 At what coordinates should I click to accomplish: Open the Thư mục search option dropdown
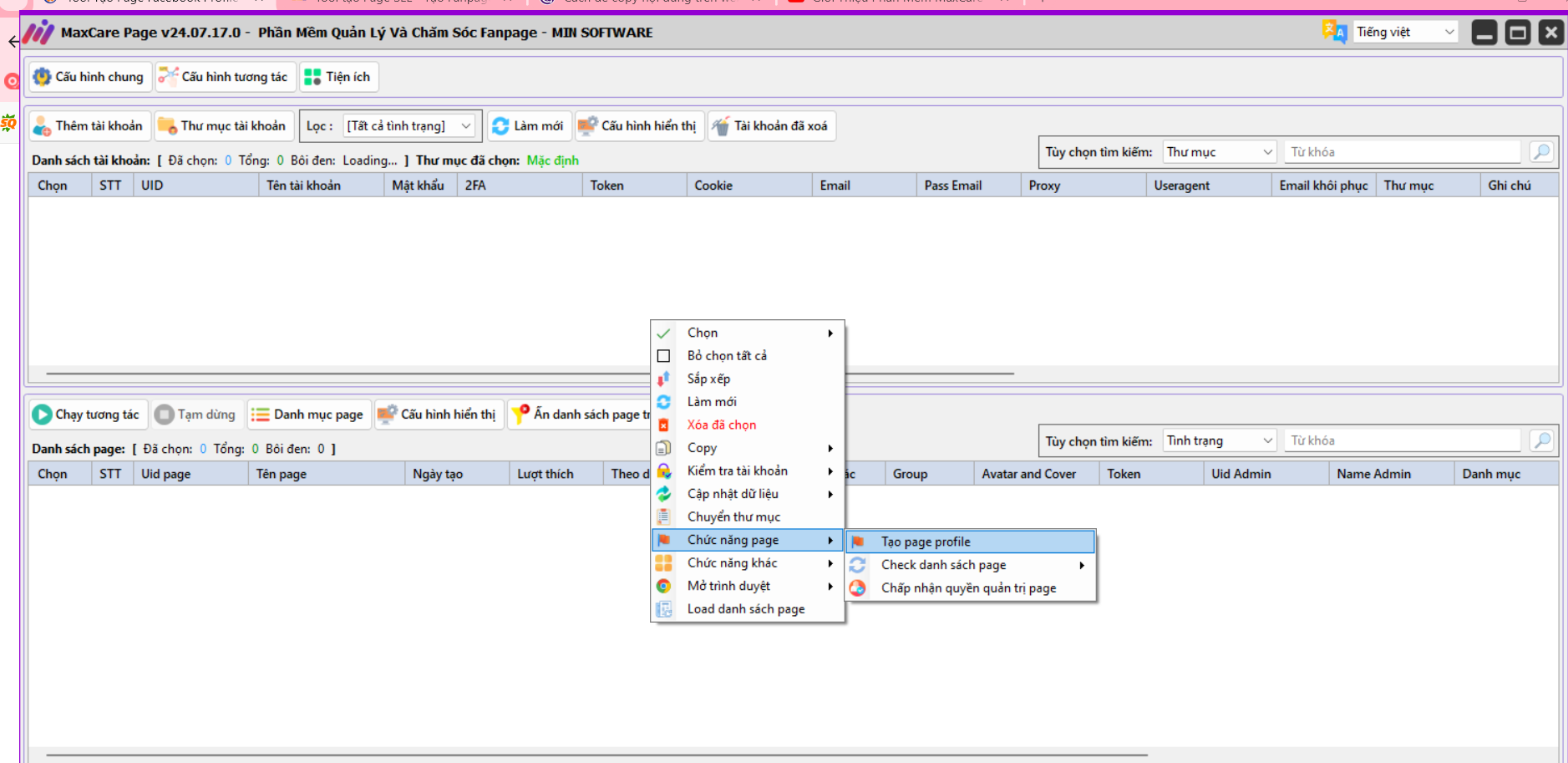point(1219,152)
